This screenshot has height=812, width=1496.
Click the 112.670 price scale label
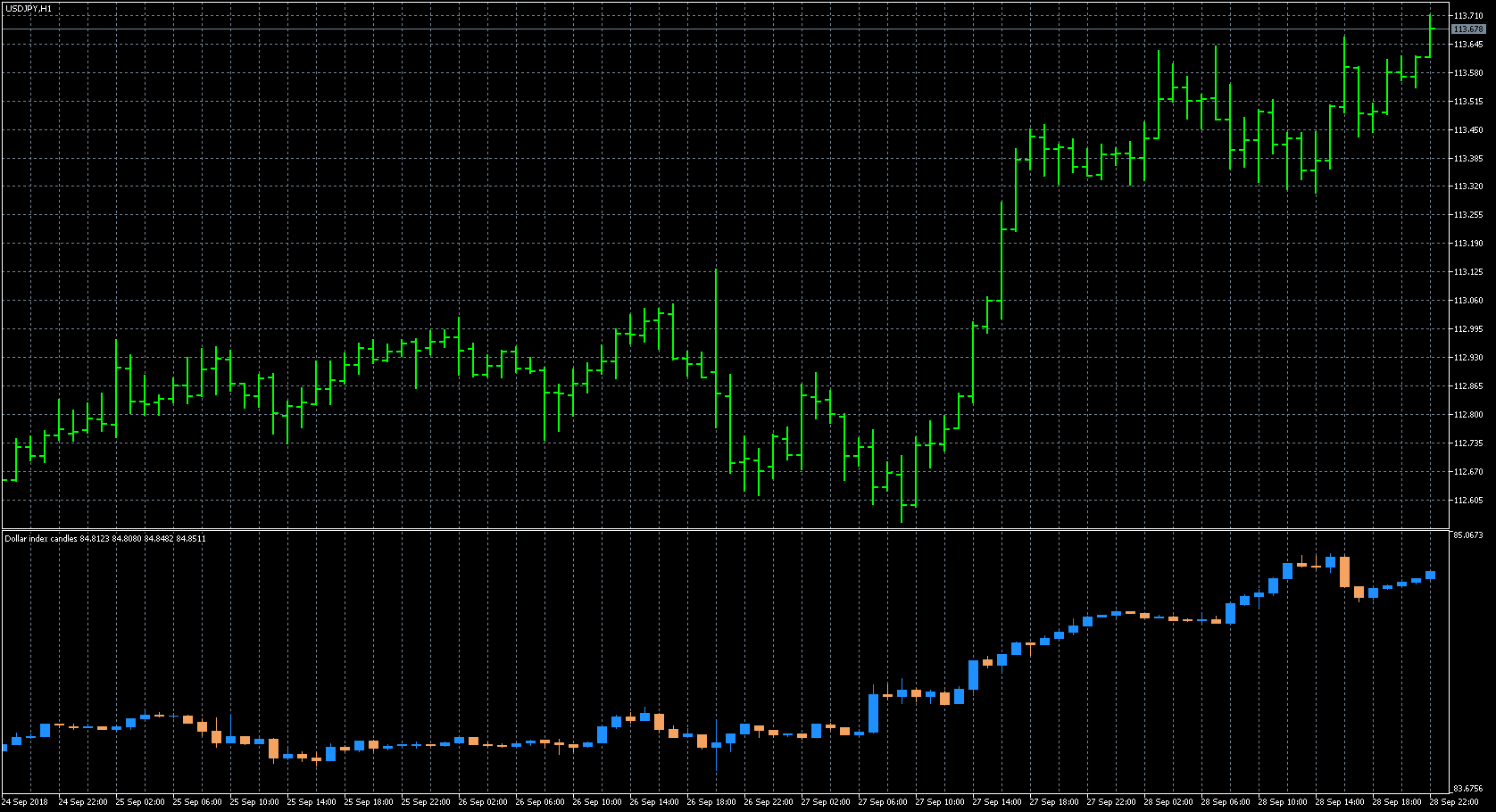pos(1468,472)
